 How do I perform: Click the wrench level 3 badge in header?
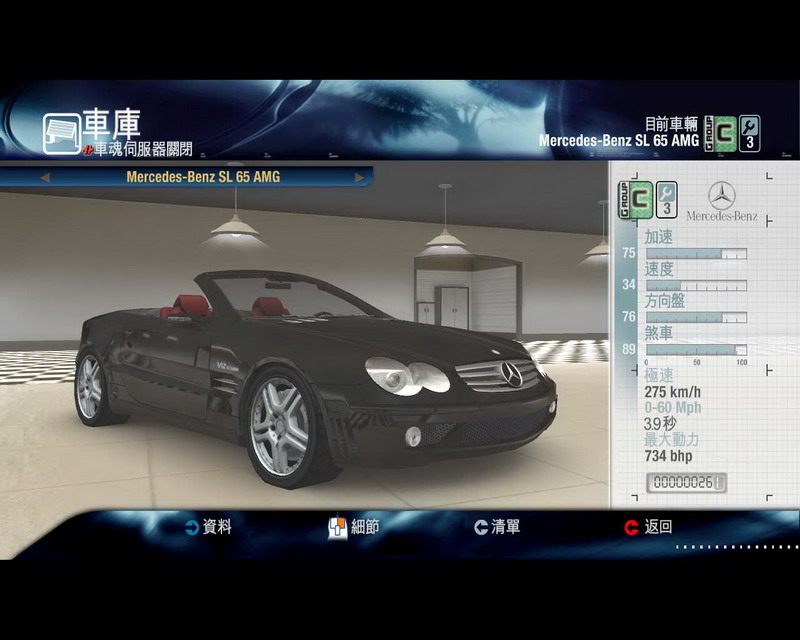pos(749,132)
